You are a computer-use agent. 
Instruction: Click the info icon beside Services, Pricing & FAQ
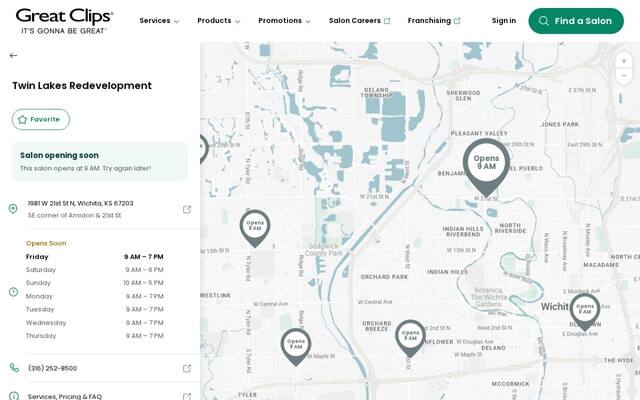tap(14, 396)
